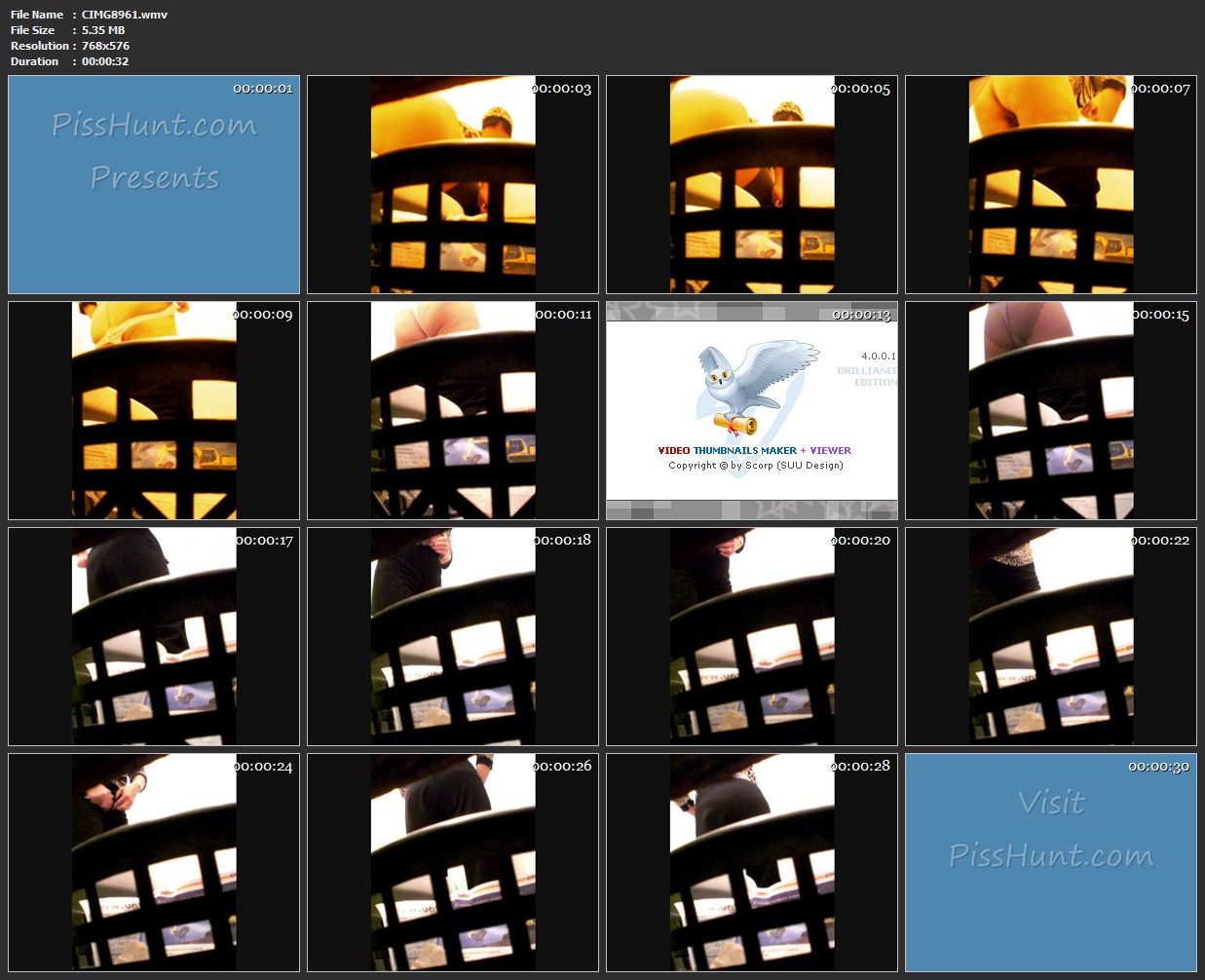This screenshot has width=1205, height=980.
Task: Click the closing title card at 00:00:30
Action: (1051, 863)
